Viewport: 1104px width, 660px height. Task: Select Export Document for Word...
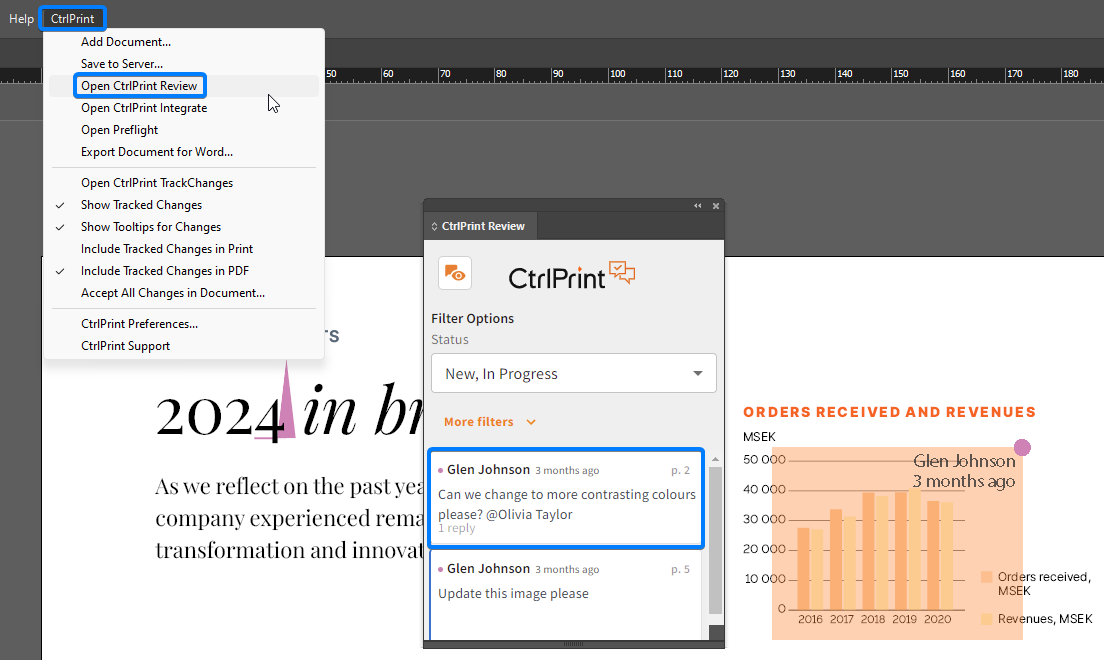[183, 151]
